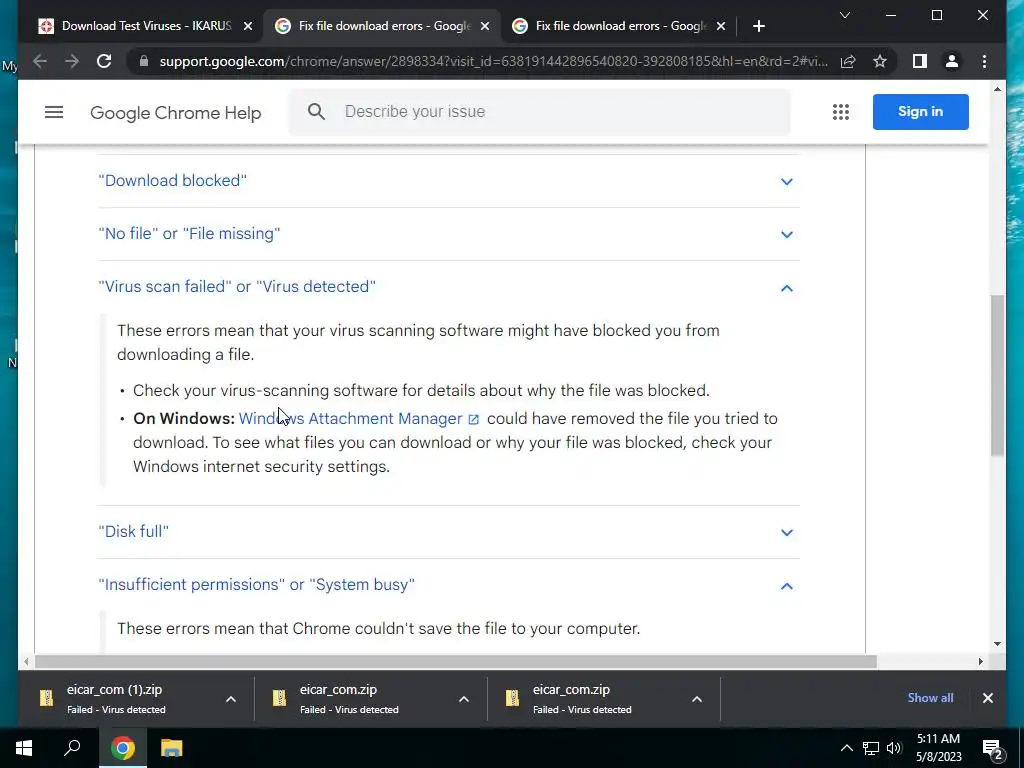Open the hamburger main menu in Chrome Help

[x=54, y=112]
